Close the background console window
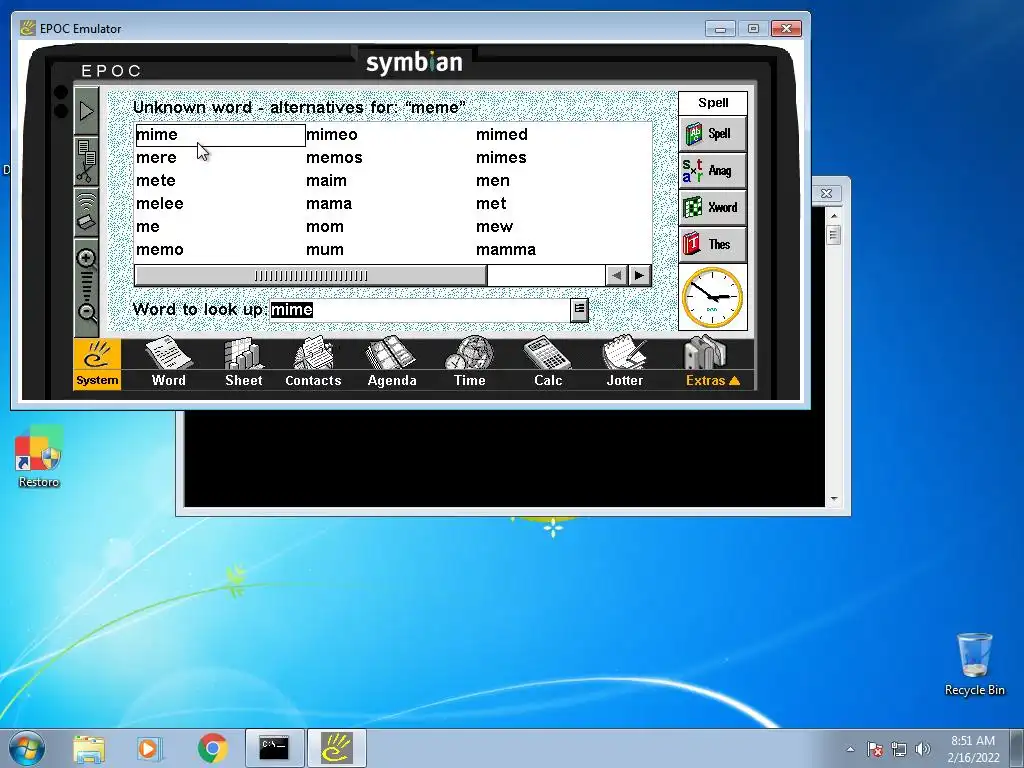Viewport: 1024px width, 768px height. 827,193
